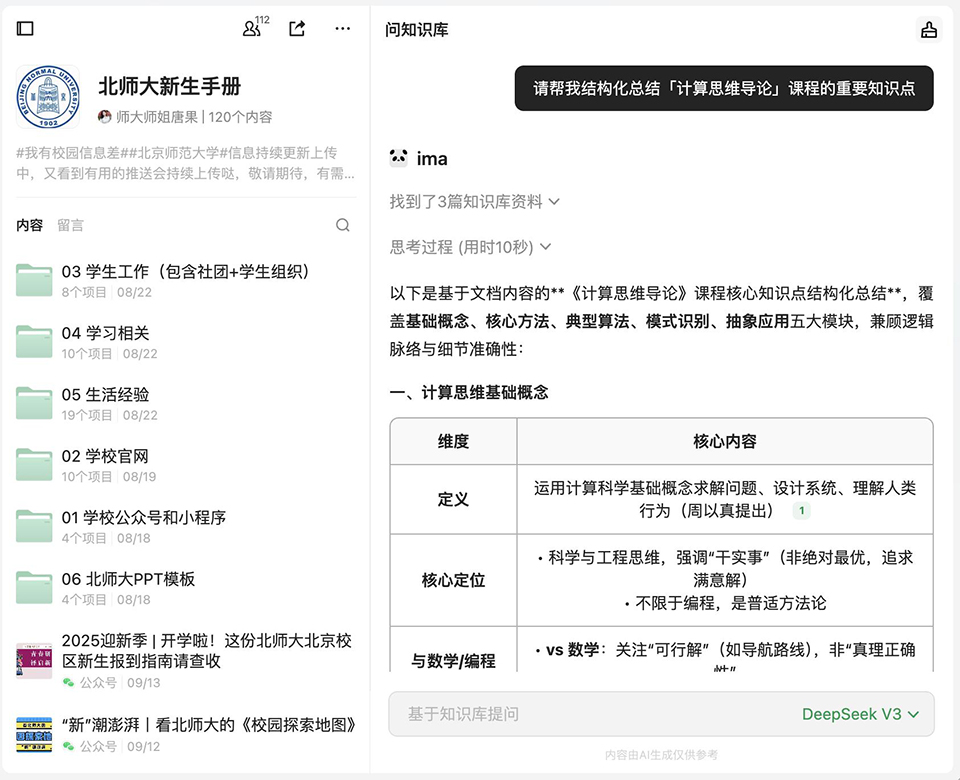Switch to the 留言 tab
The height and width of the screenshot is (780, 960).
click(x=70, y=225)
